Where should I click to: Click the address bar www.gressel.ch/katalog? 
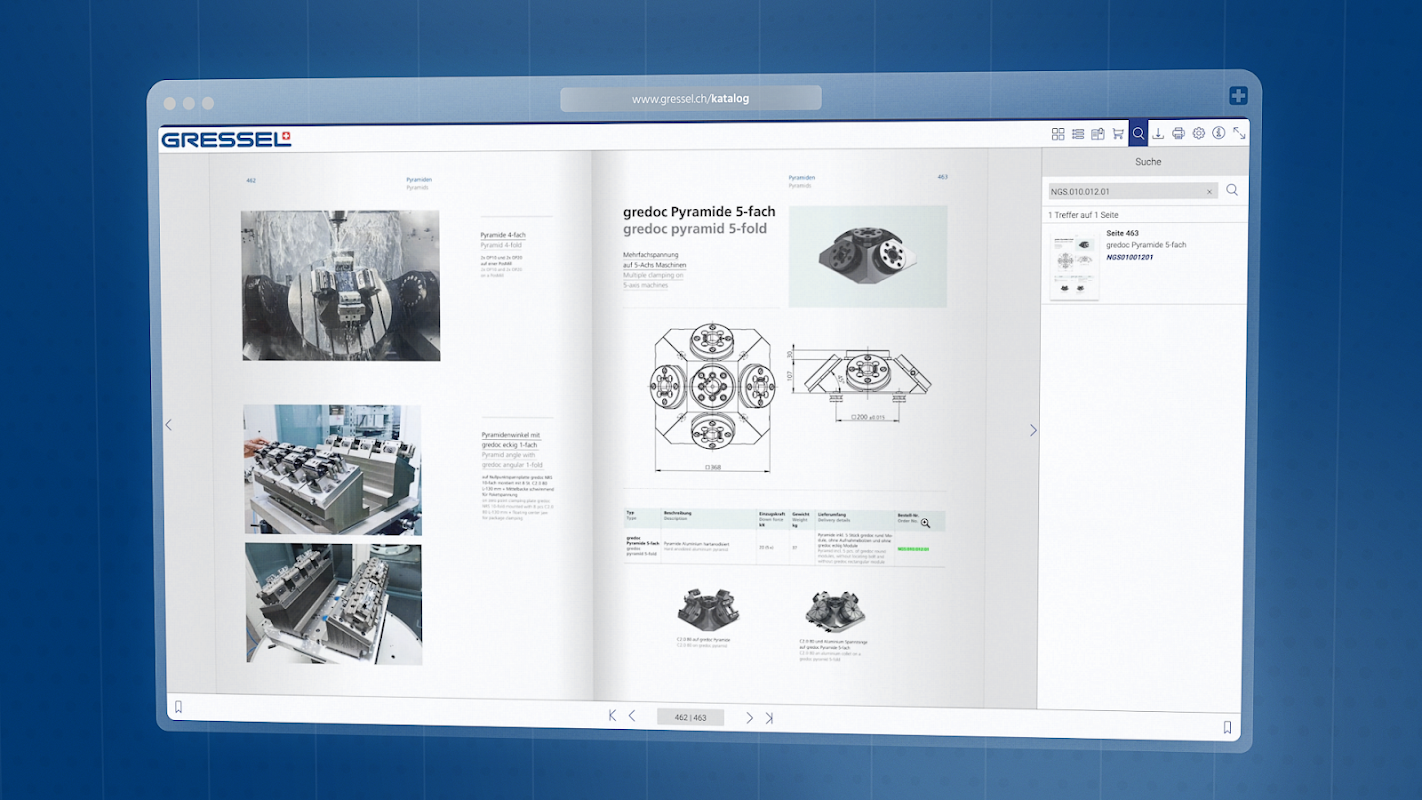click(690, 98)
